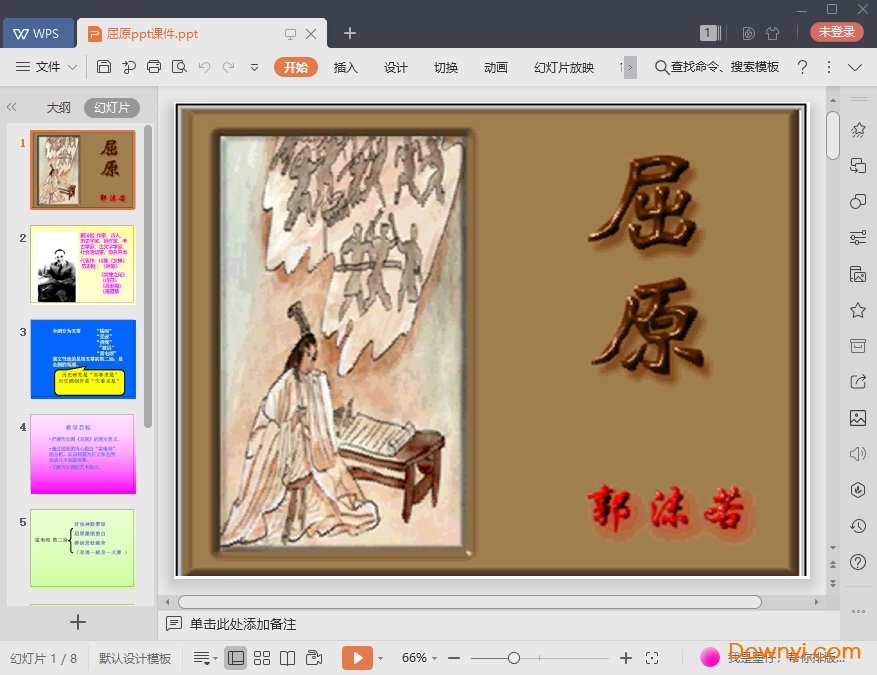Click the Undo icon
Screen dimensions: 877x675
coord(206,67)
